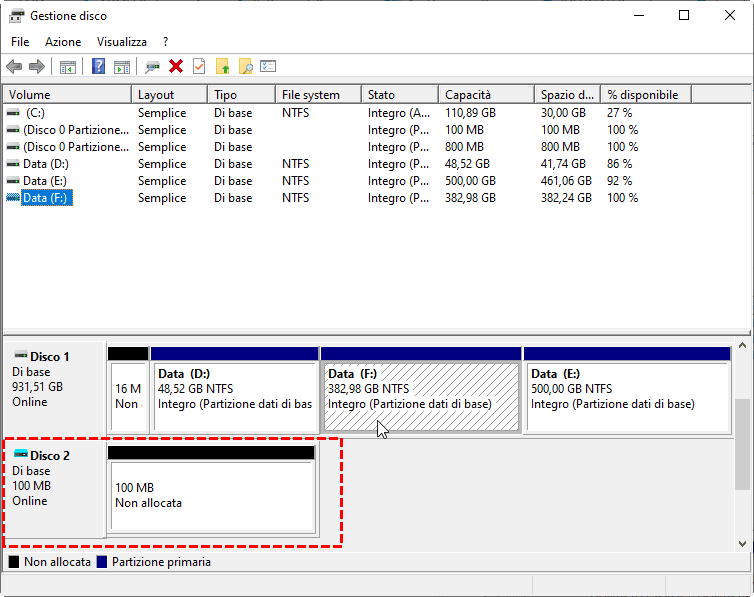754x597 pixels.
Task: Click the red X delete icon
Action: pyautogui.click(x=176, y=66)
